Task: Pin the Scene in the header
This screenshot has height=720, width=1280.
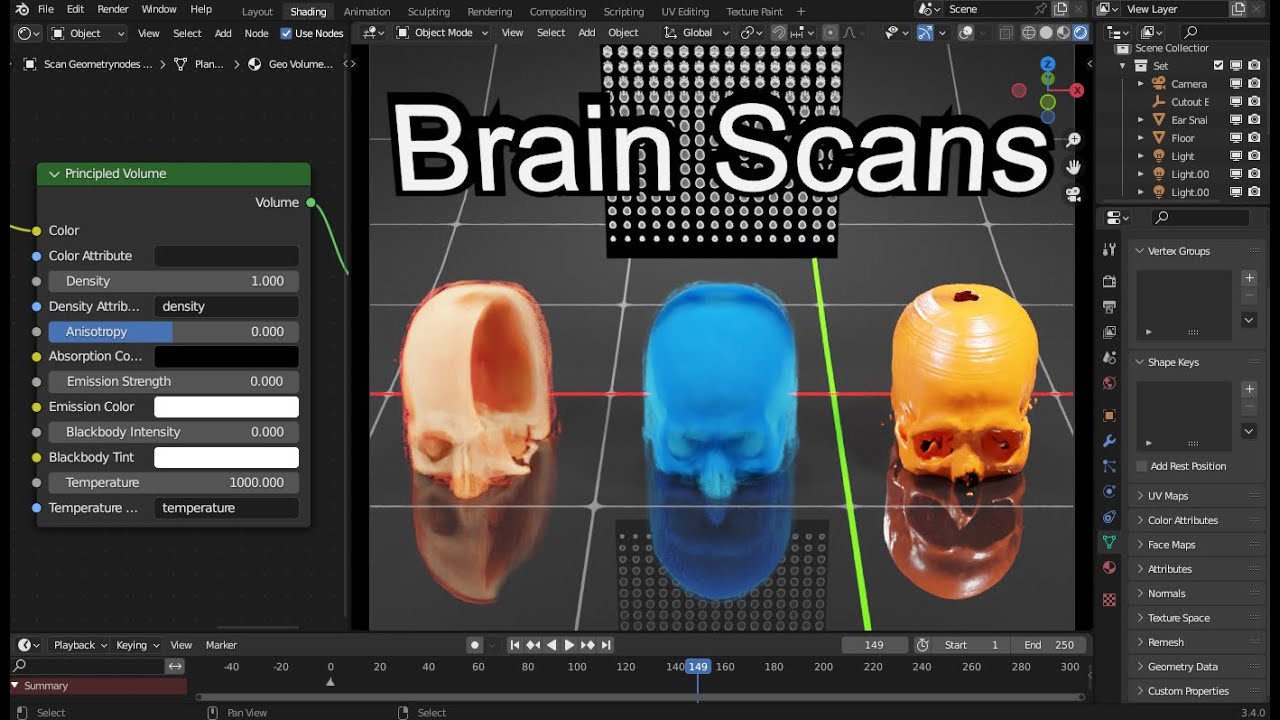Action: click(1041, 9)
